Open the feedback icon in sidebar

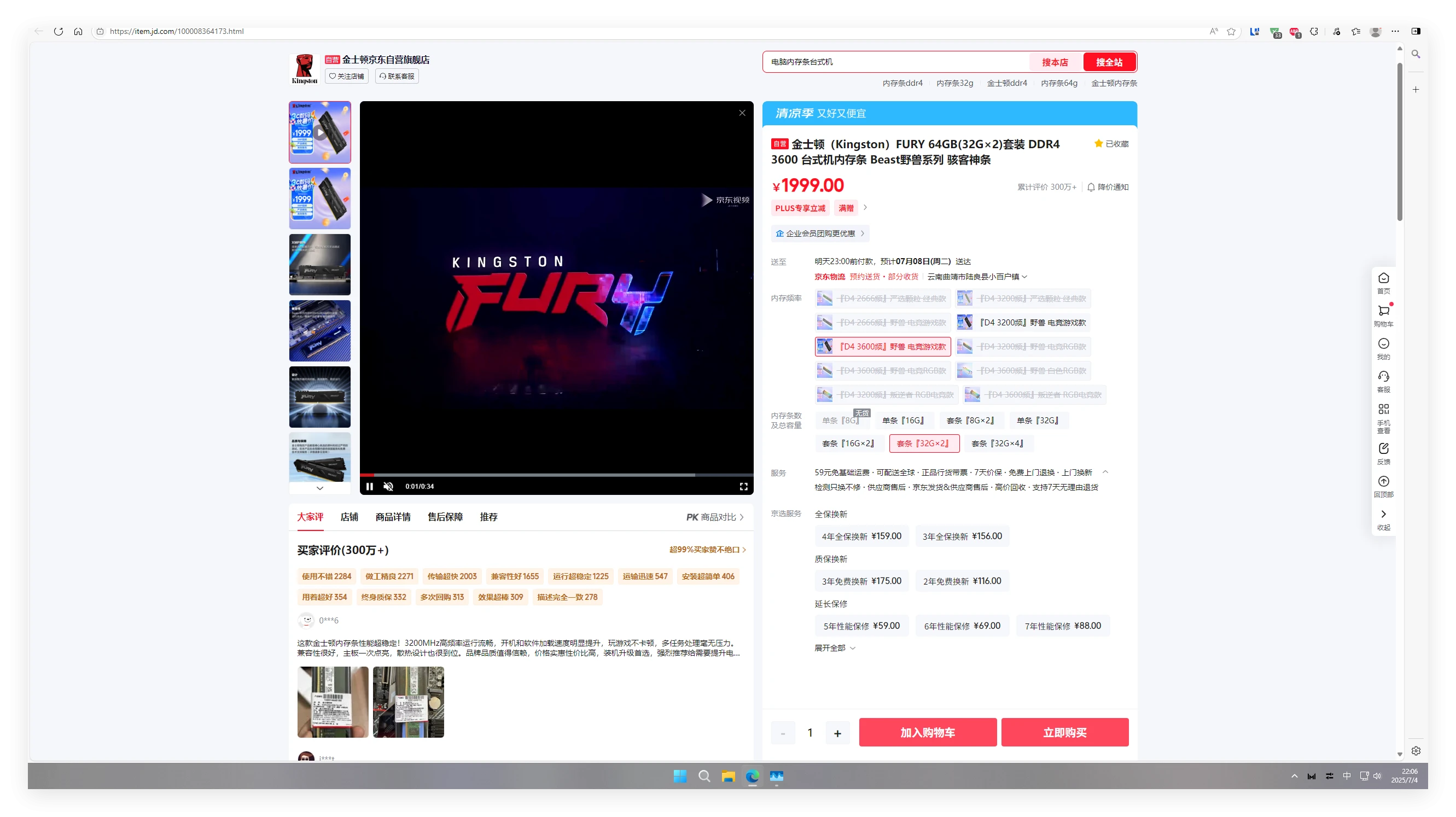[x=1383, y=449]
